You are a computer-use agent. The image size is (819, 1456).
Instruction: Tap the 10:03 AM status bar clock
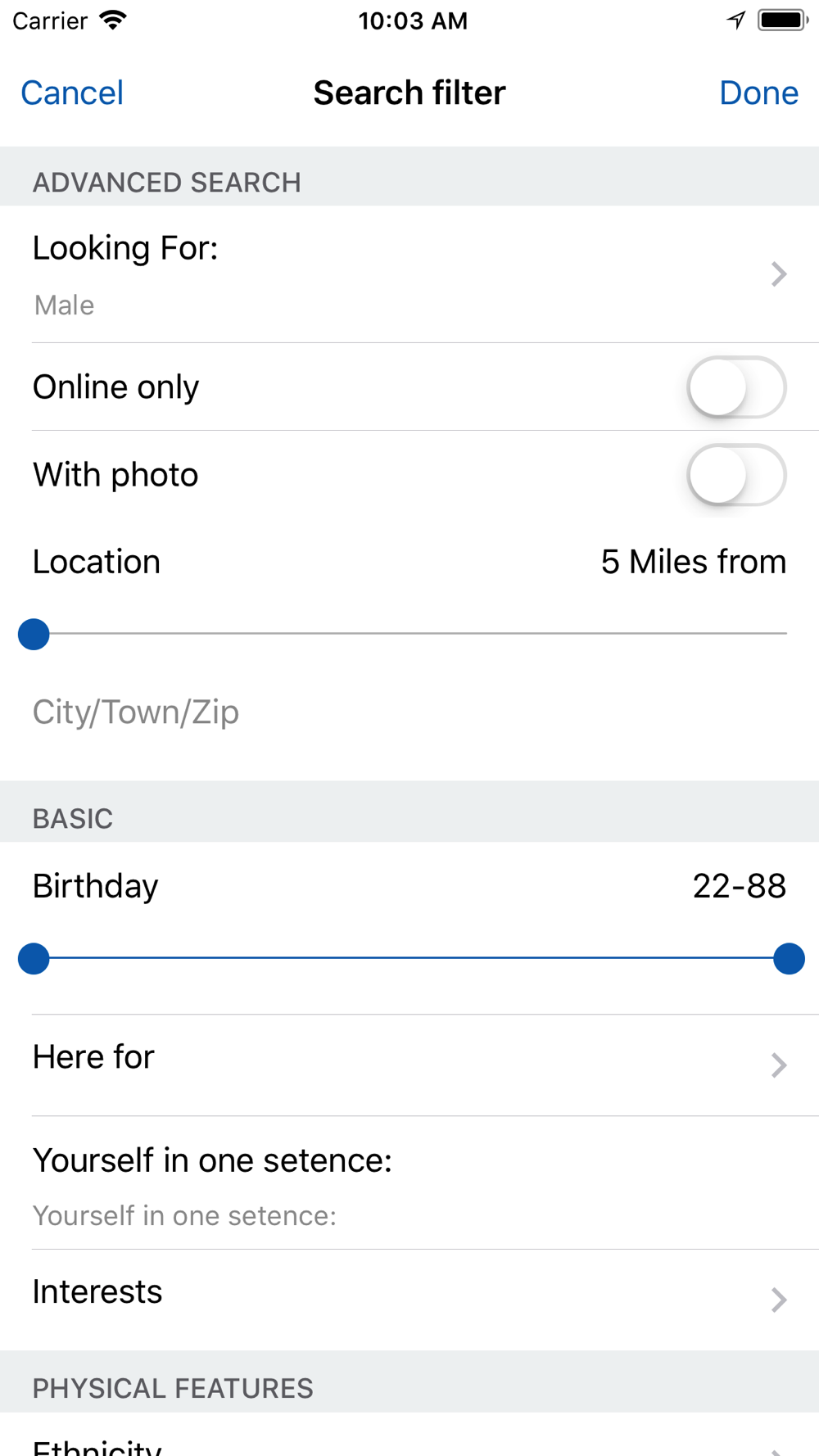coord(412,20)
